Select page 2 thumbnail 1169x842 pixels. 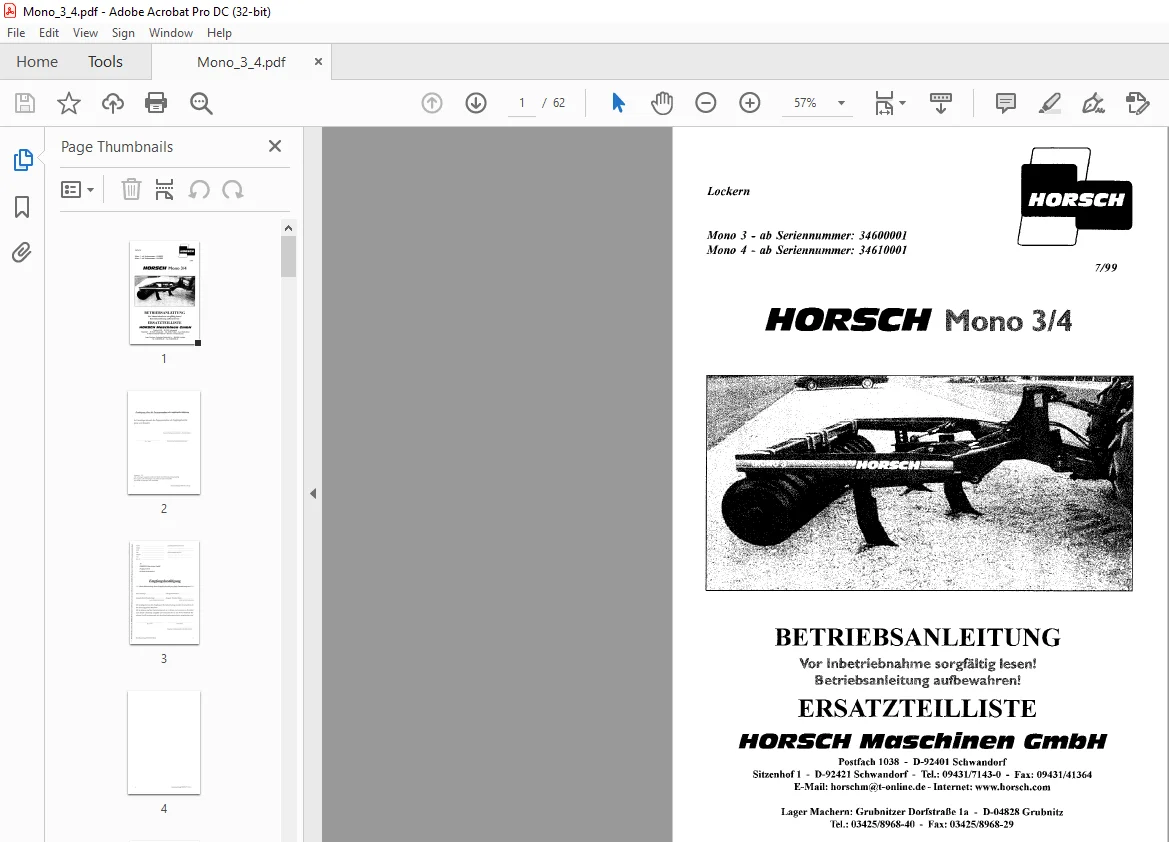click(164, 442)
